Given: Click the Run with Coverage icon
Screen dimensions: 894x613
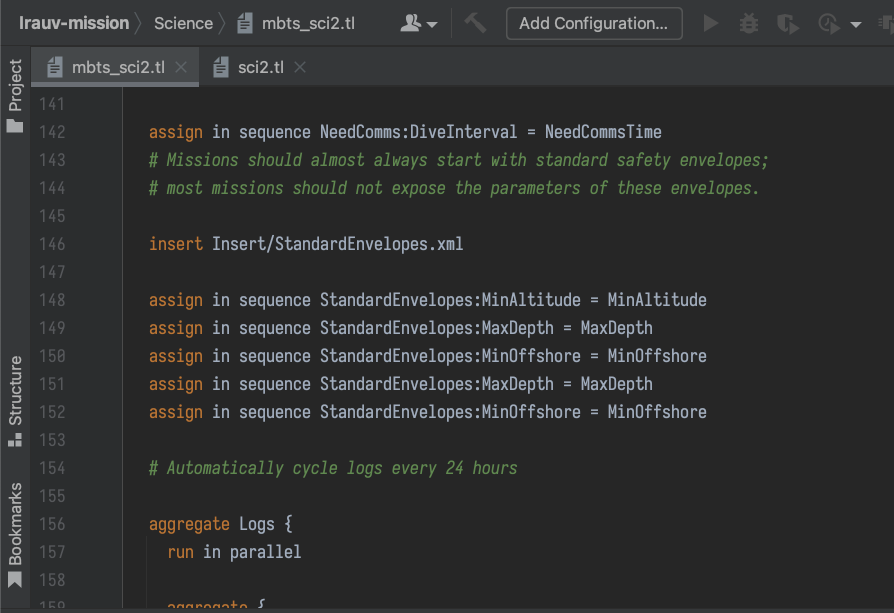Looking at the screenshot, I should 787,23.
